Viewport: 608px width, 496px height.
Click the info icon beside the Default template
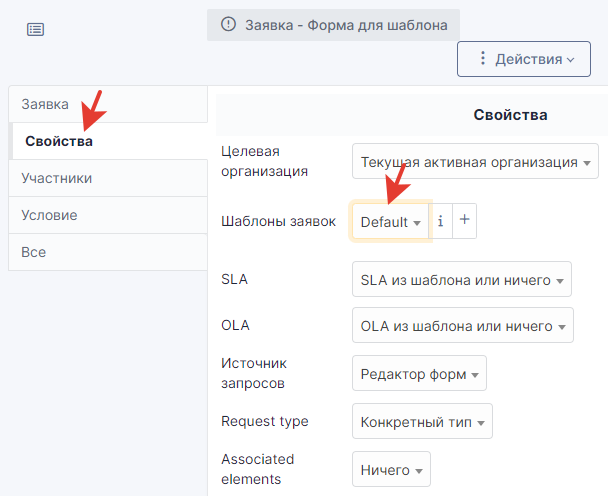pyautogui.click(x=440, y=221)
